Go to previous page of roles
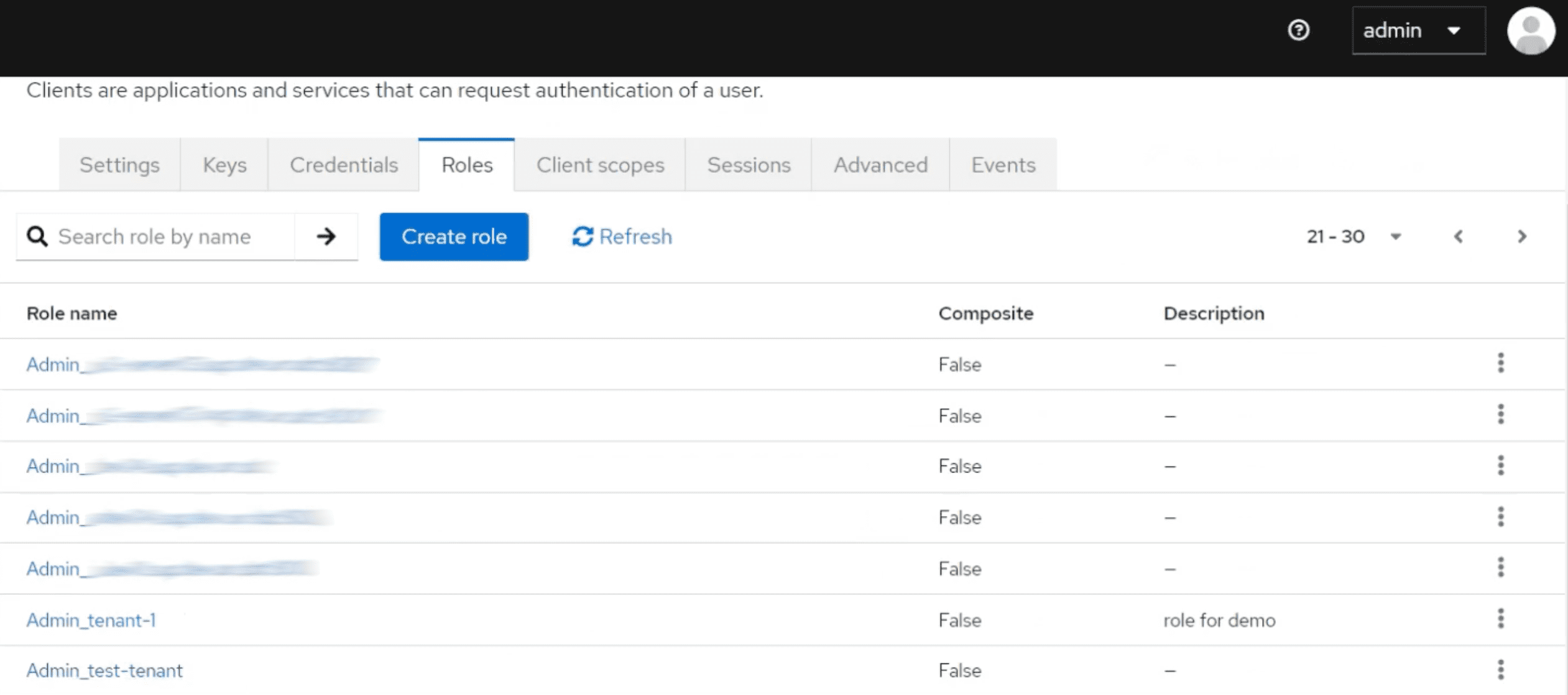The height and width of the screenshot is (695, 1568). coord(1458,236)
